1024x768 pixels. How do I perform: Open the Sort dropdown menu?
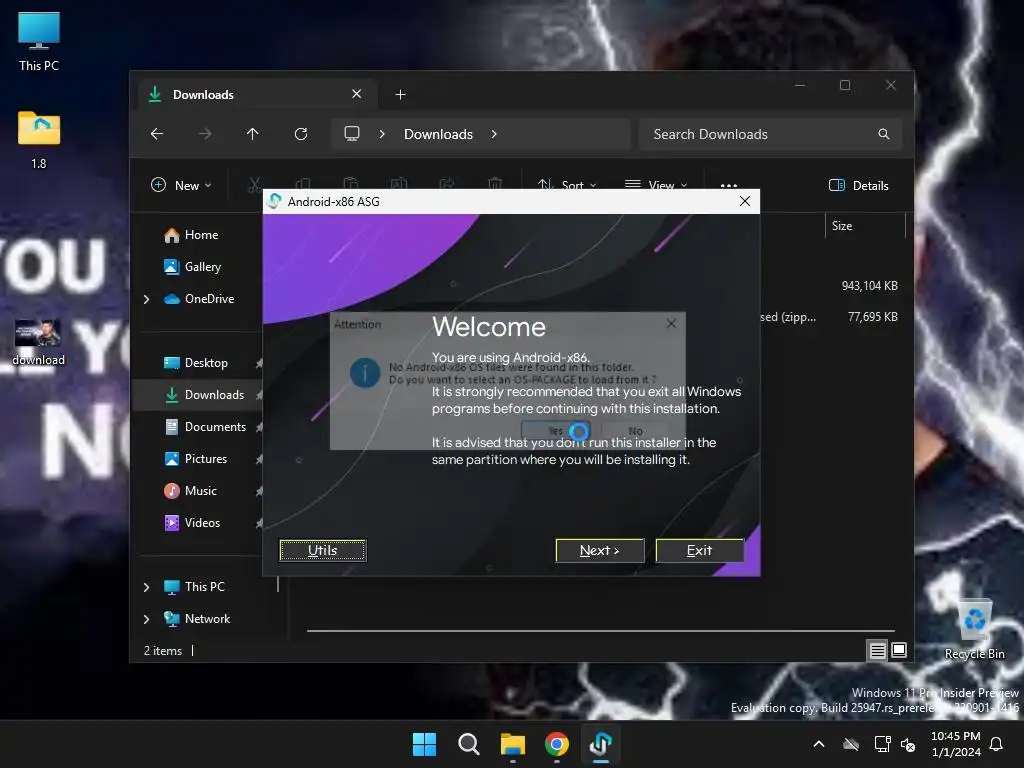pos(566,185)
